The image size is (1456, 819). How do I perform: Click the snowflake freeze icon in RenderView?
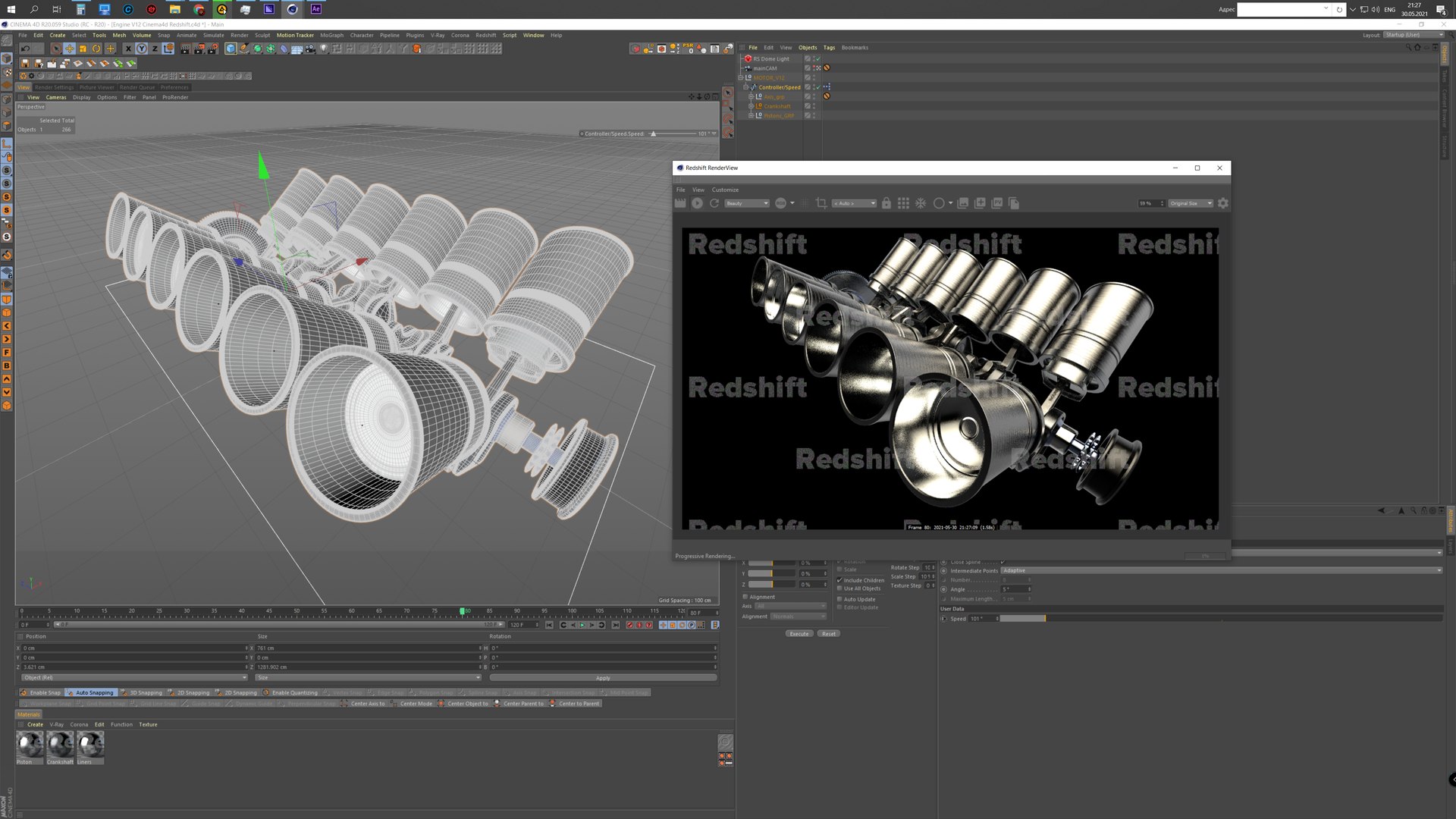pos(921,203)
